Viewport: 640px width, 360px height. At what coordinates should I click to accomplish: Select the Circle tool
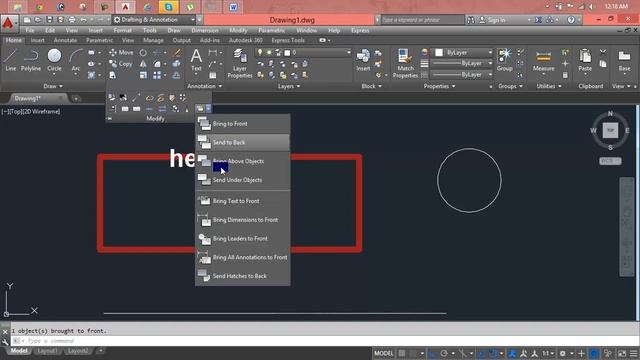coord(54,60)
